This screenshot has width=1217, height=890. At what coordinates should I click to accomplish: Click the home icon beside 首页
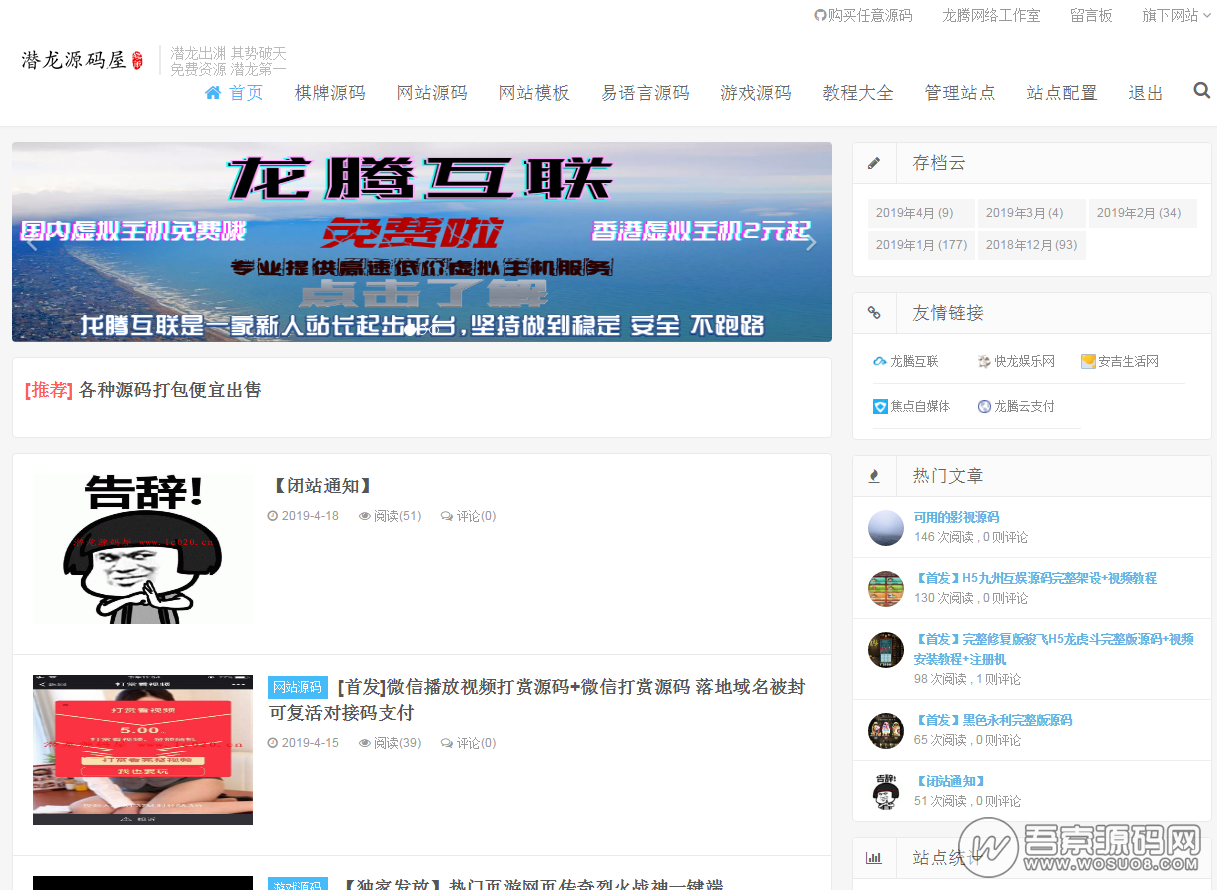tap(213, 93)
